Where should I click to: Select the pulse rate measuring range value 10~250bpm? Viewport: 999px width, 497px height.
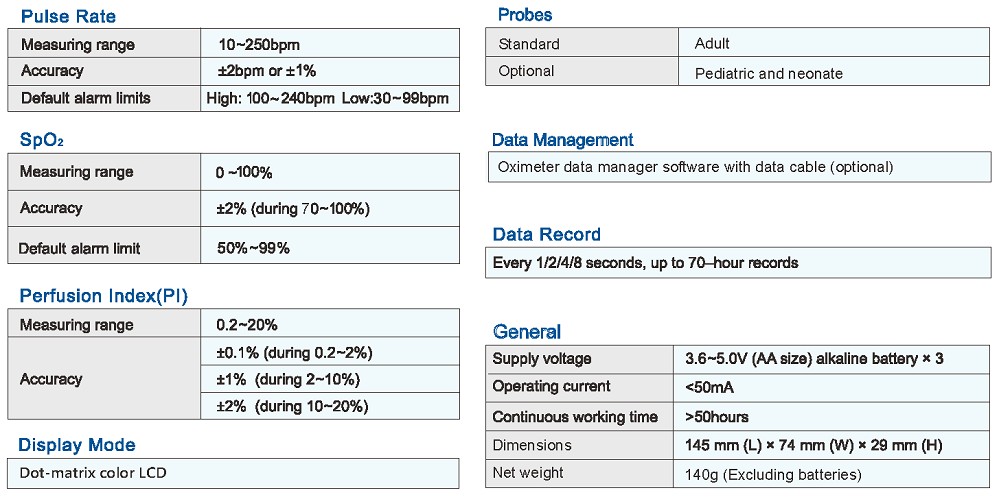(x=258, y=45)
